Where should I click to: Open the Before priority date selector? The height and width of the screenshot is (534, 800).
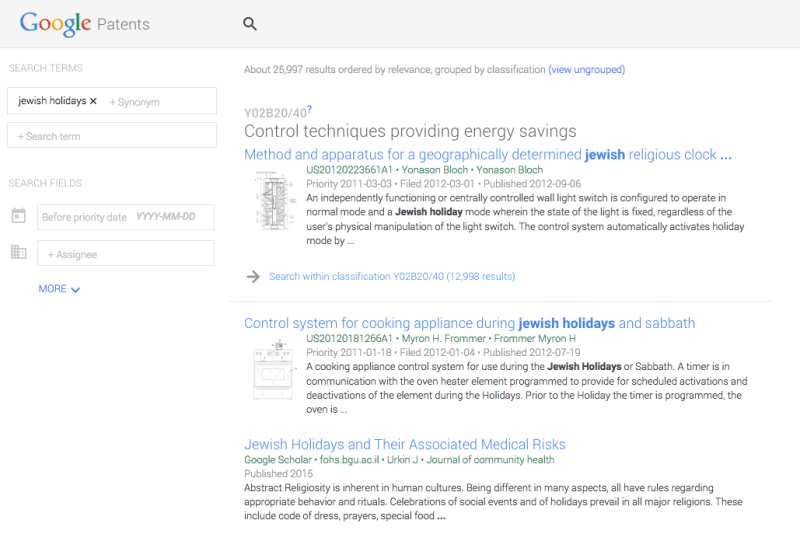point(84,218)
